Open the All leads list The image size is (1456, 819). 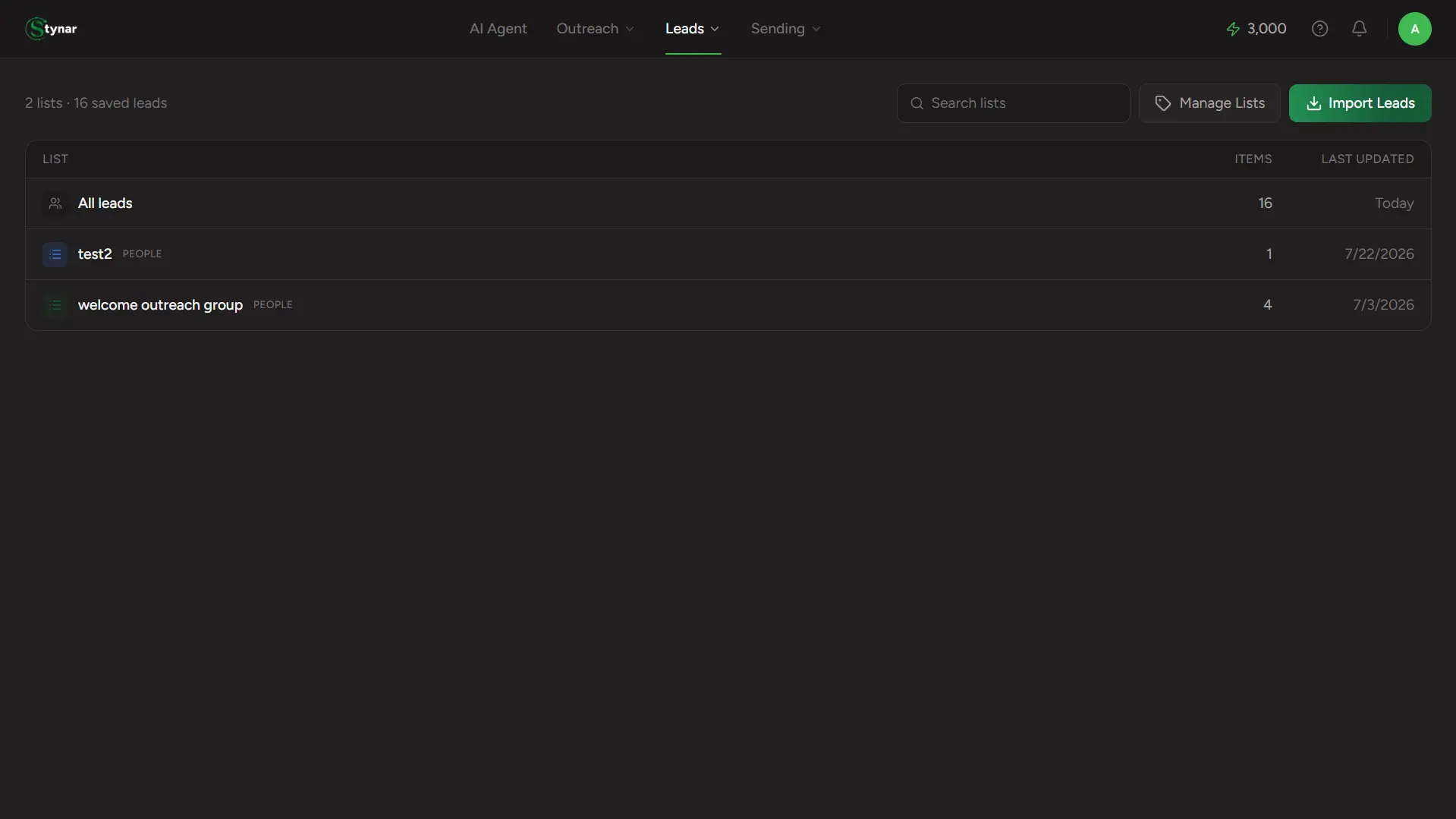728,203
